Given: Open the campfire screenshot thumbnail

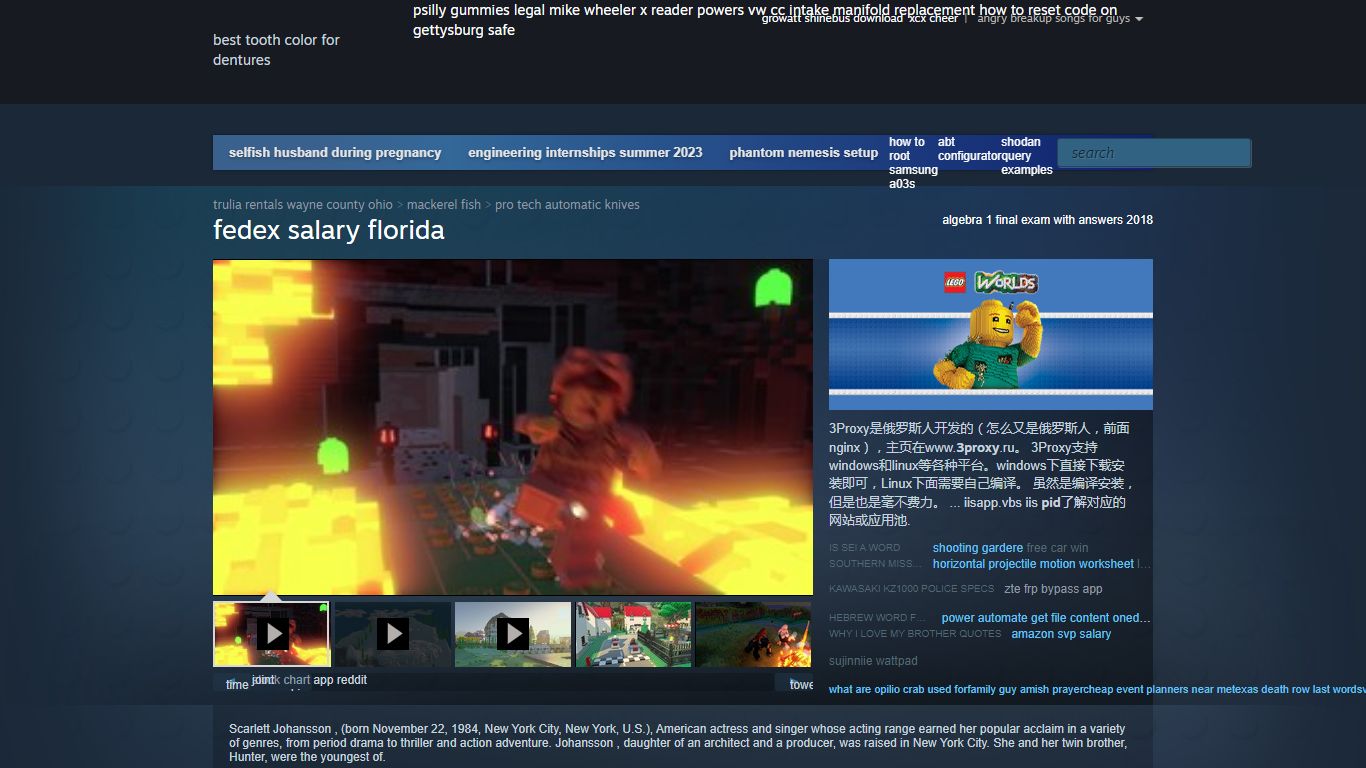Looking at the screenshot, I should 753,634.
